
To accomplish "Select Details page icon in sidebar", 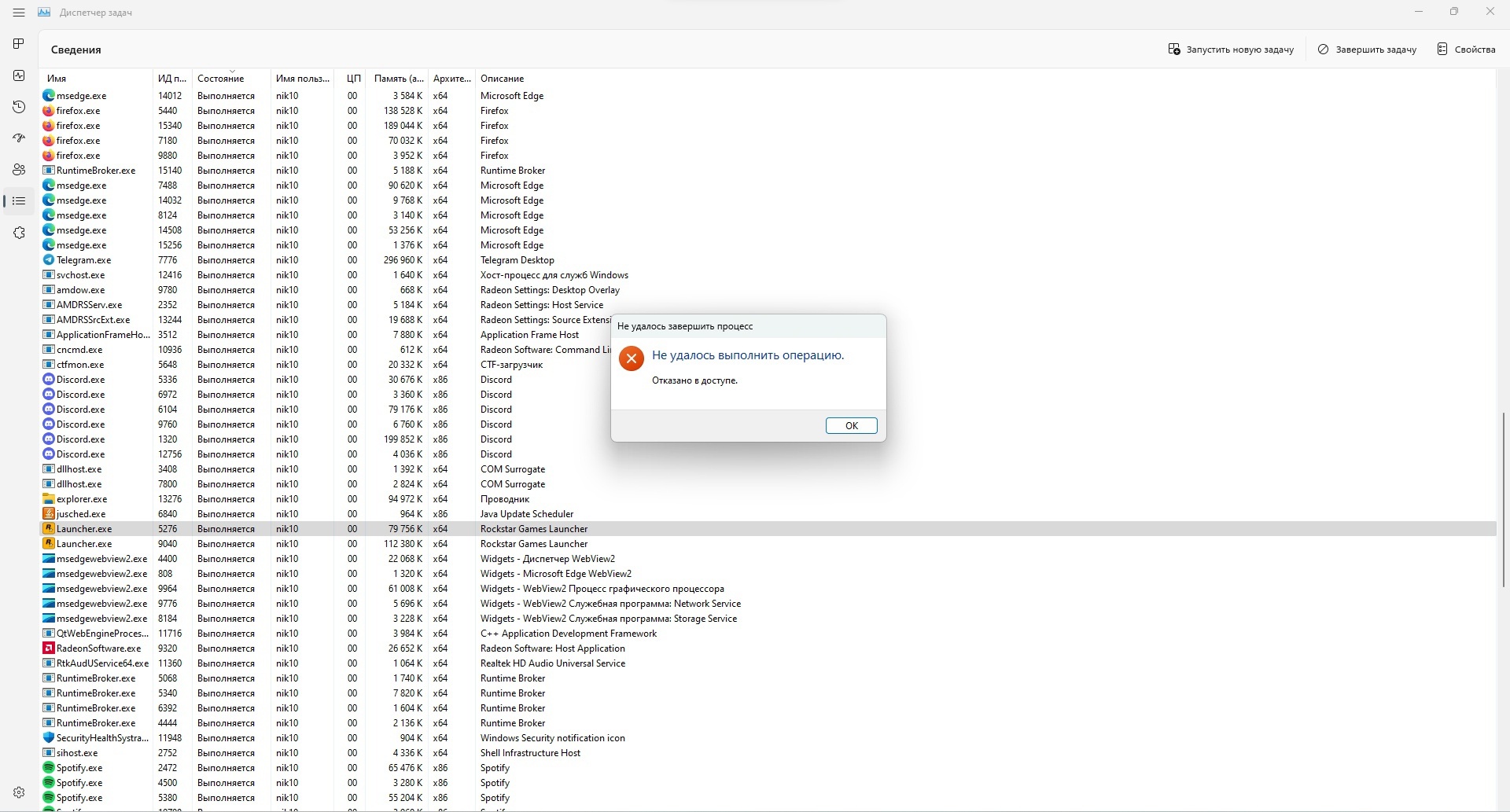I will pos(19,201).
